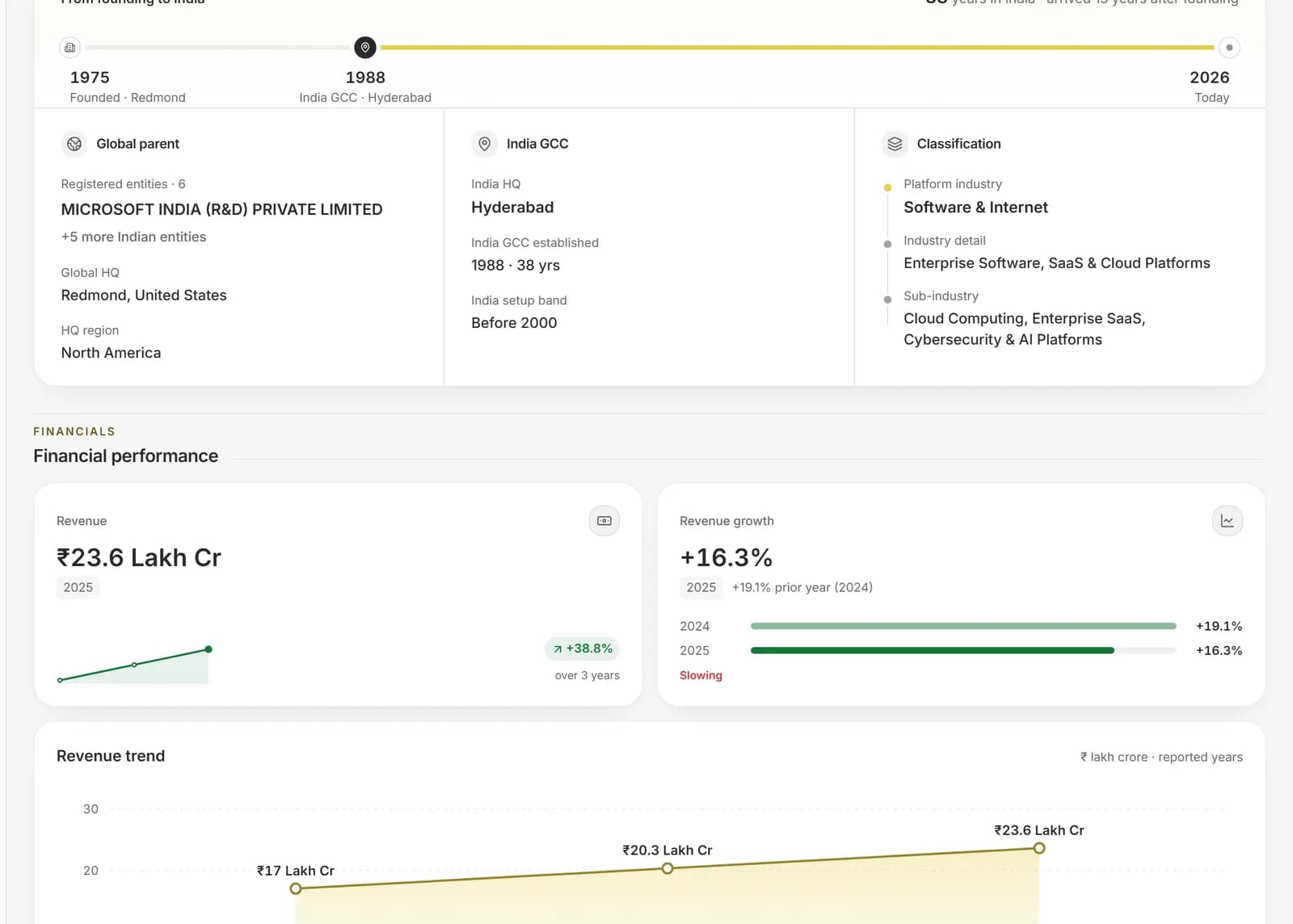The height and width of the screenshot is (924, 1293).
Task: Click the Revenue growth chart icon
Action: tap(1228, 521)
